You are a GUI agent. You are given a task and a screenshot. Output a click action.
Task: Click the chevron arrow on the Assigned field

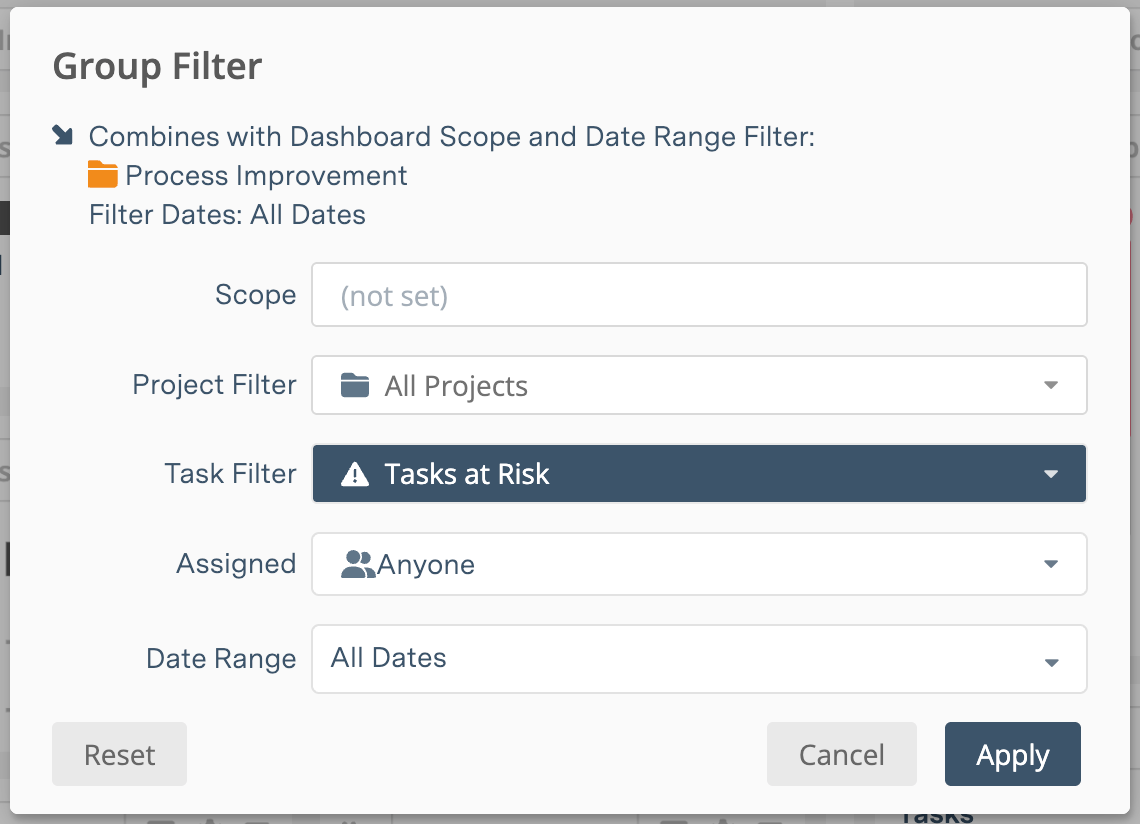(1051, 563)
